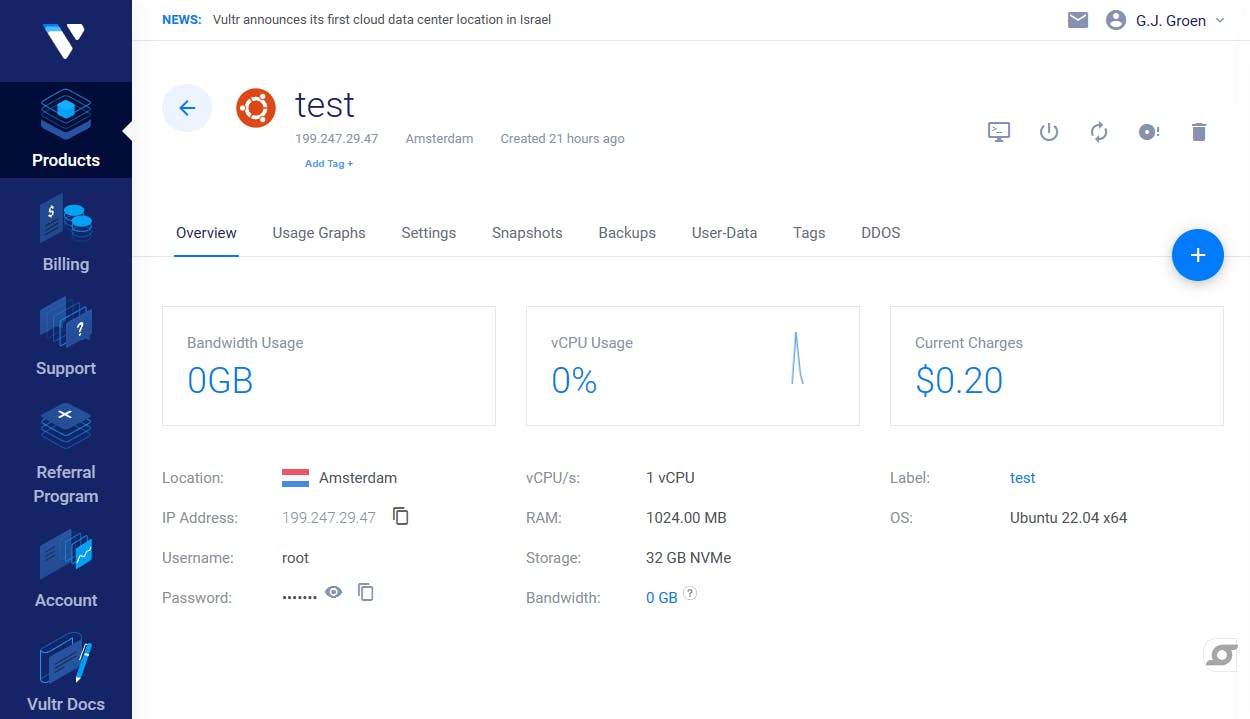
Task: Open the Current Charges card
Action: (x=1056, y=366)
